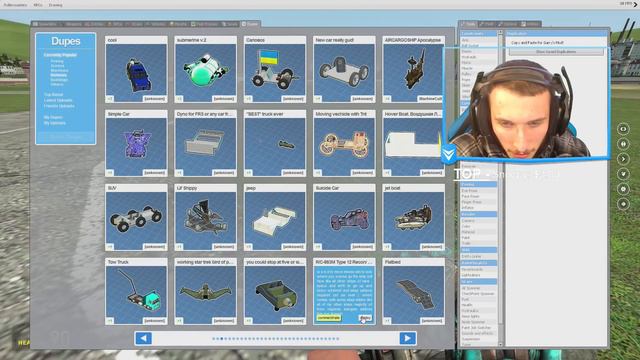Open the Dupes tab
640x360 pixels.
[x=250, y=24]
